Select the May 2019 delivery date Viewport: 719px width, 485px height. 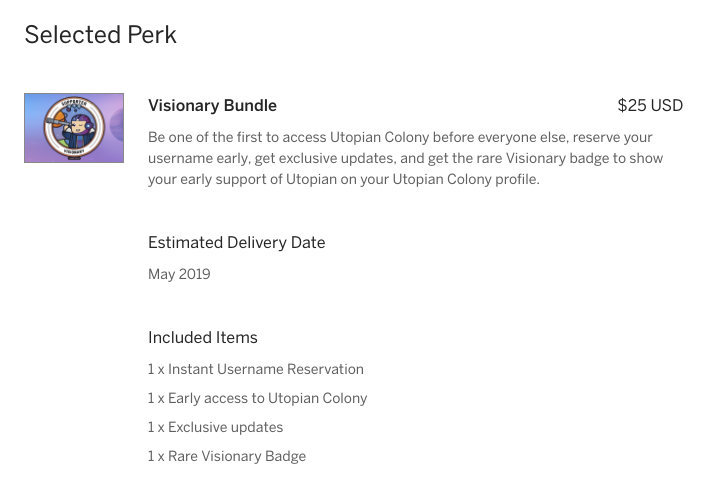pyautogui.click(x=179, y=274)
